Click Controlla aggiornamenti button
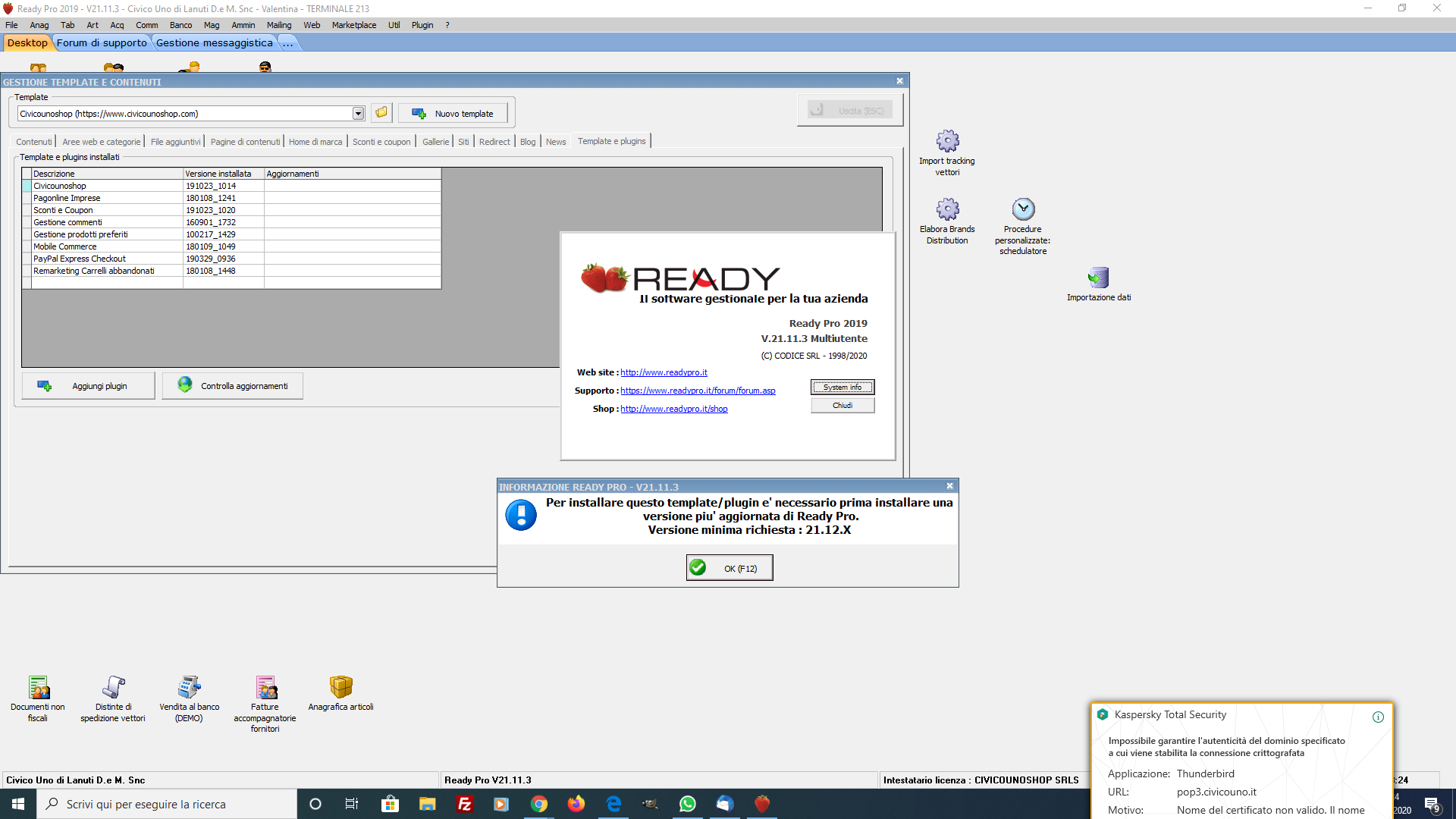 pos(232,386)
